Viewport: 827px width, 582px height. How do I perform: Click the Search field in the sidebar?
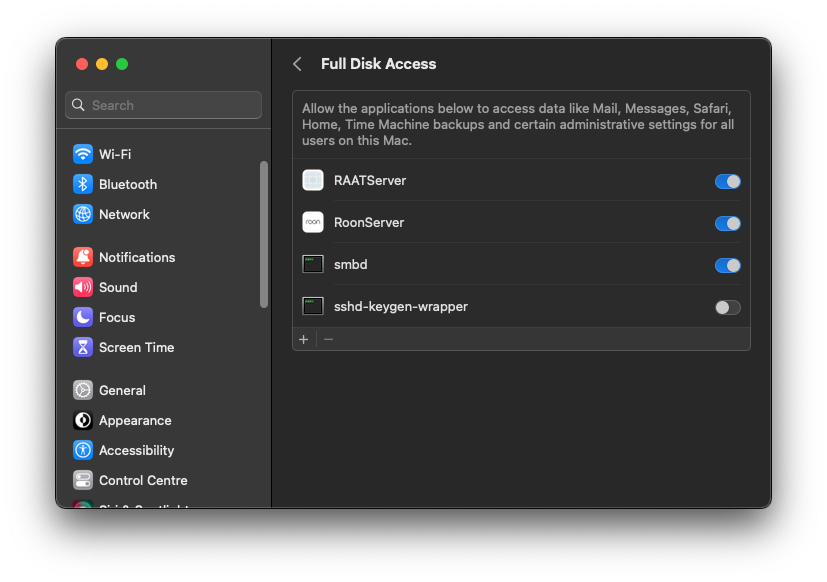(x=162, y=105)
